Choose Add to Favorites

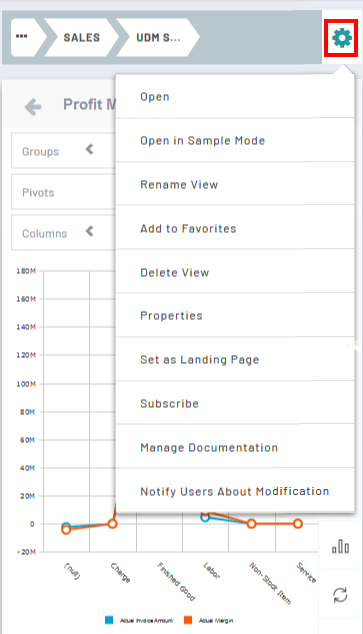pyautogui.click(x=235, y=228)
